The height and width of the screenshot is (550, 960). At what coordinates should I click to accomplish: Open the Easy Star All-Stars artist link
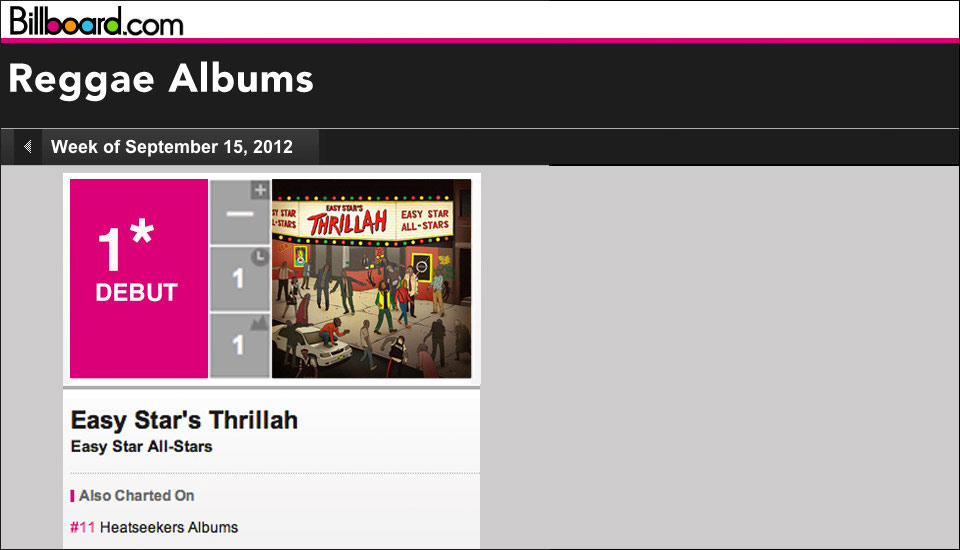click(x=141, y=446)
